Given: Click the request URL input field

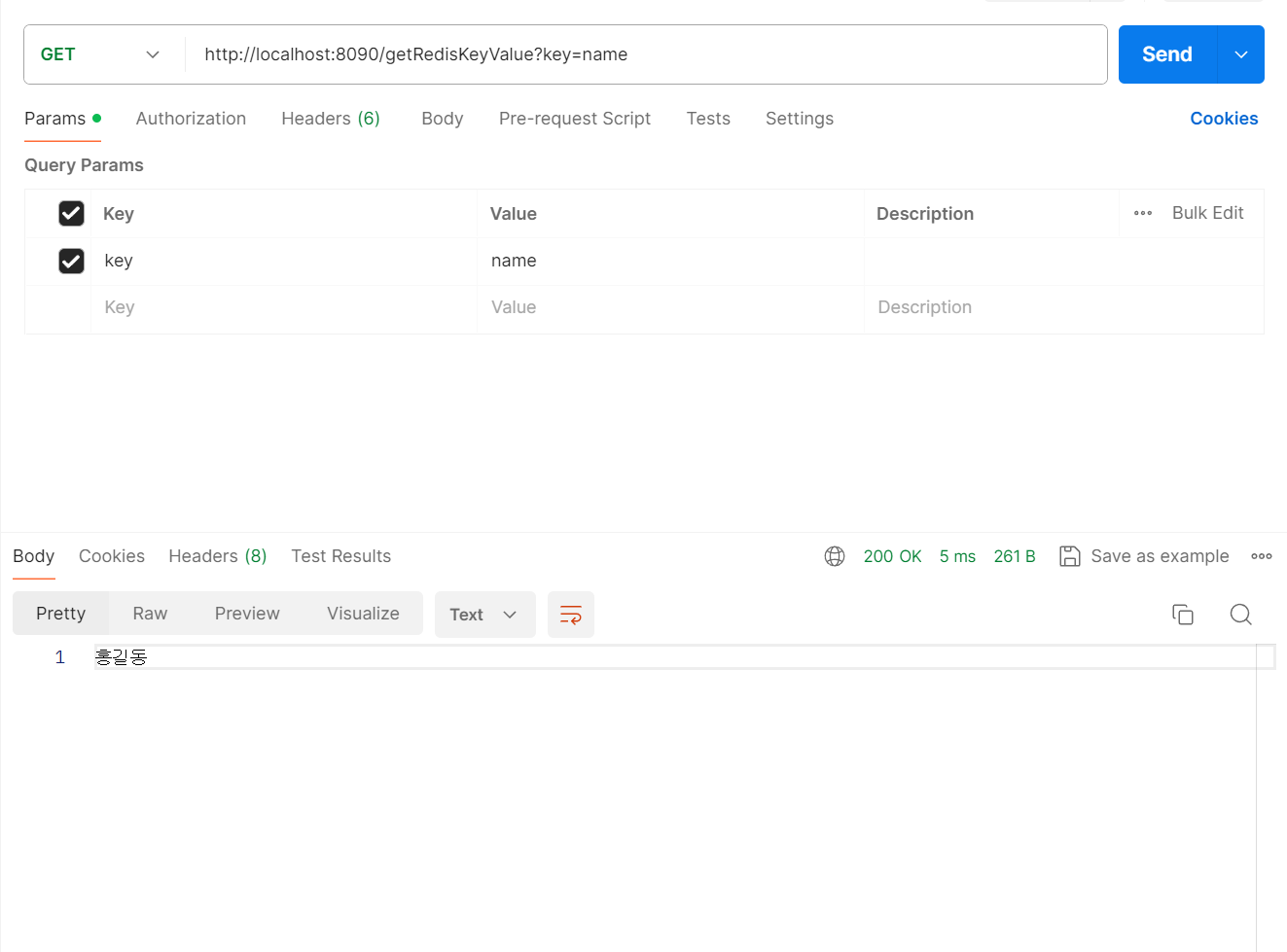Looking at the screenshot, I should (x=646, y=54).
